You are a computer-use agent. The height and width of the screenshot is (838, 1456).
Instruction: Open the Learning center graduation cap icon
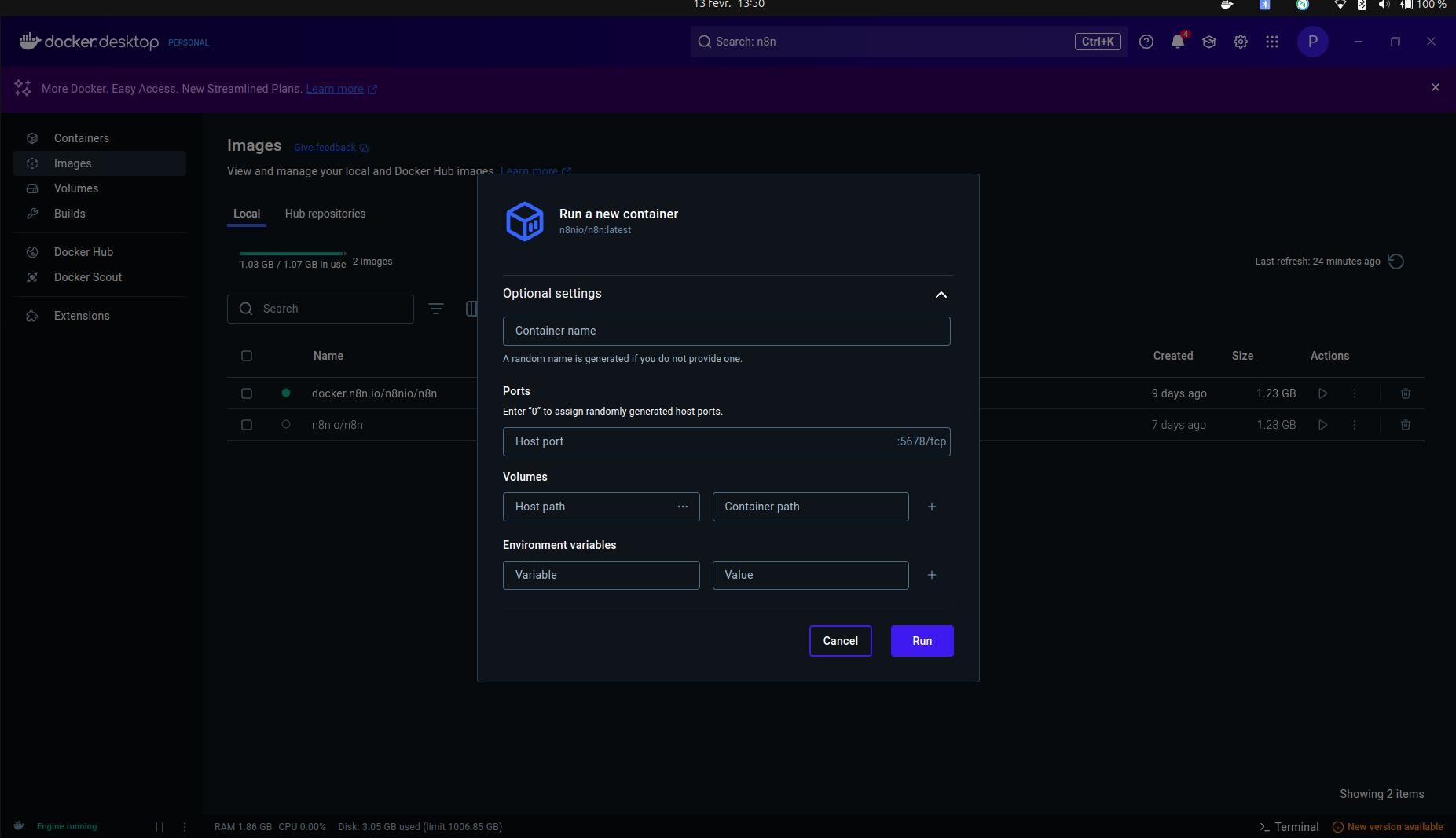click(1208, 42)
